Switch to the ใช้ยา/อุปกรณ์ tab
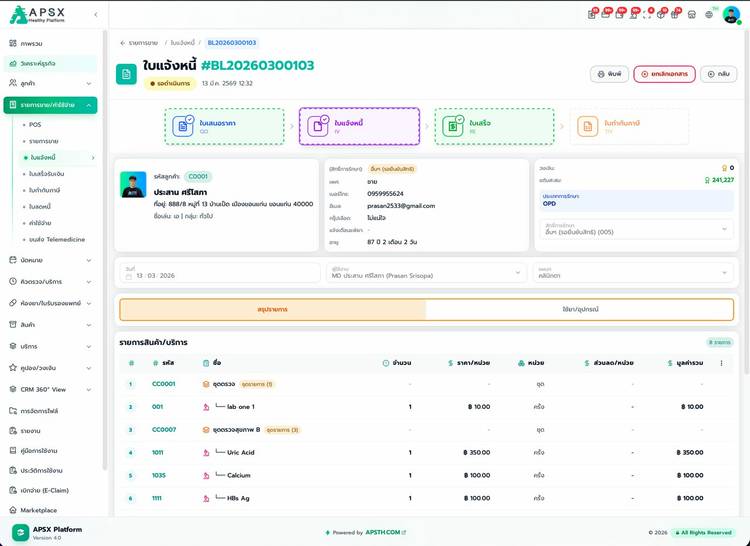The height and width of the screenshot is (546, 750). pos(580,309)
